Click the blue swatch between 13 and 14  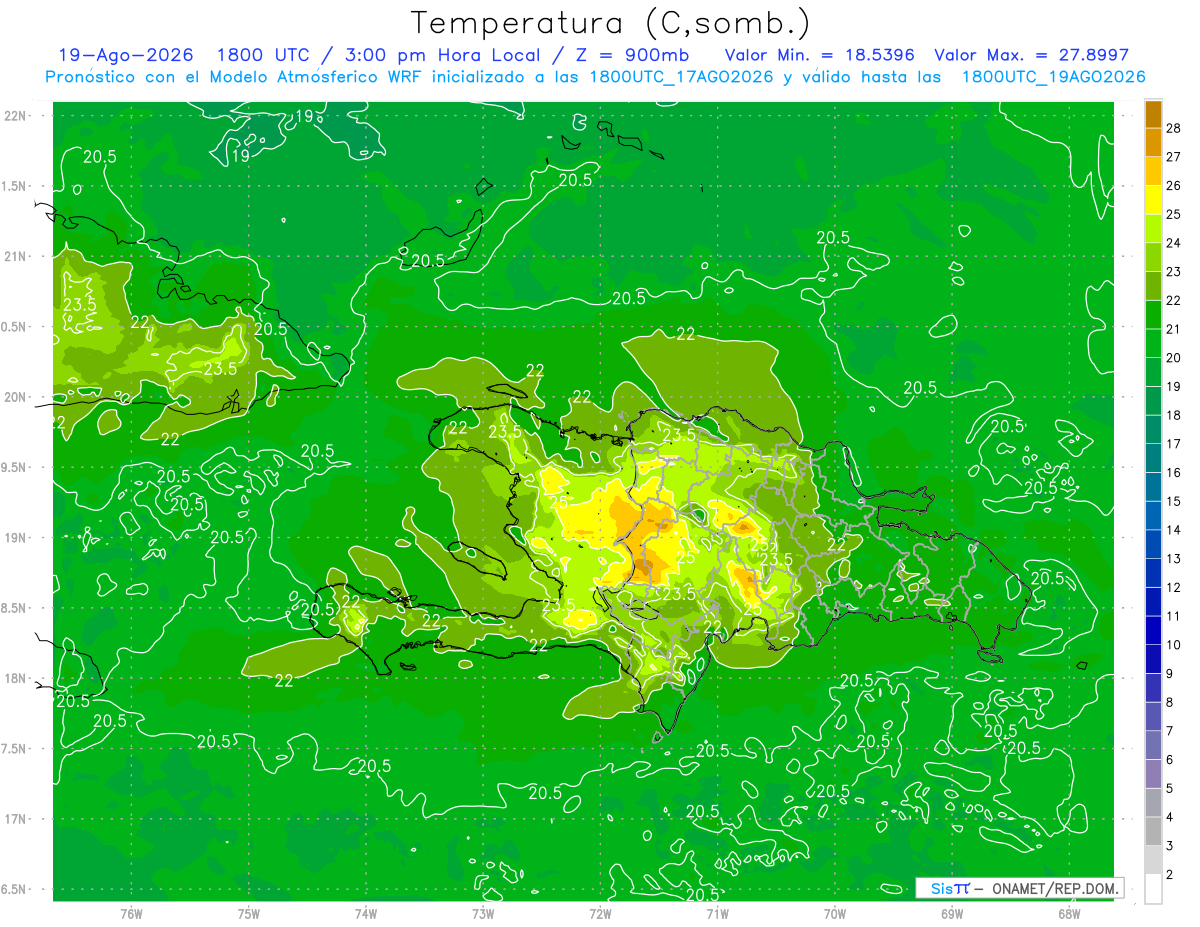click(x=1153, y=544)
